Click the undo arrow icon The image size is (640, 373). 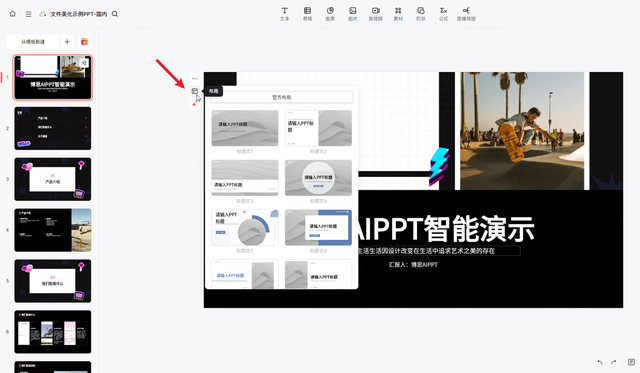click(600, 362)
